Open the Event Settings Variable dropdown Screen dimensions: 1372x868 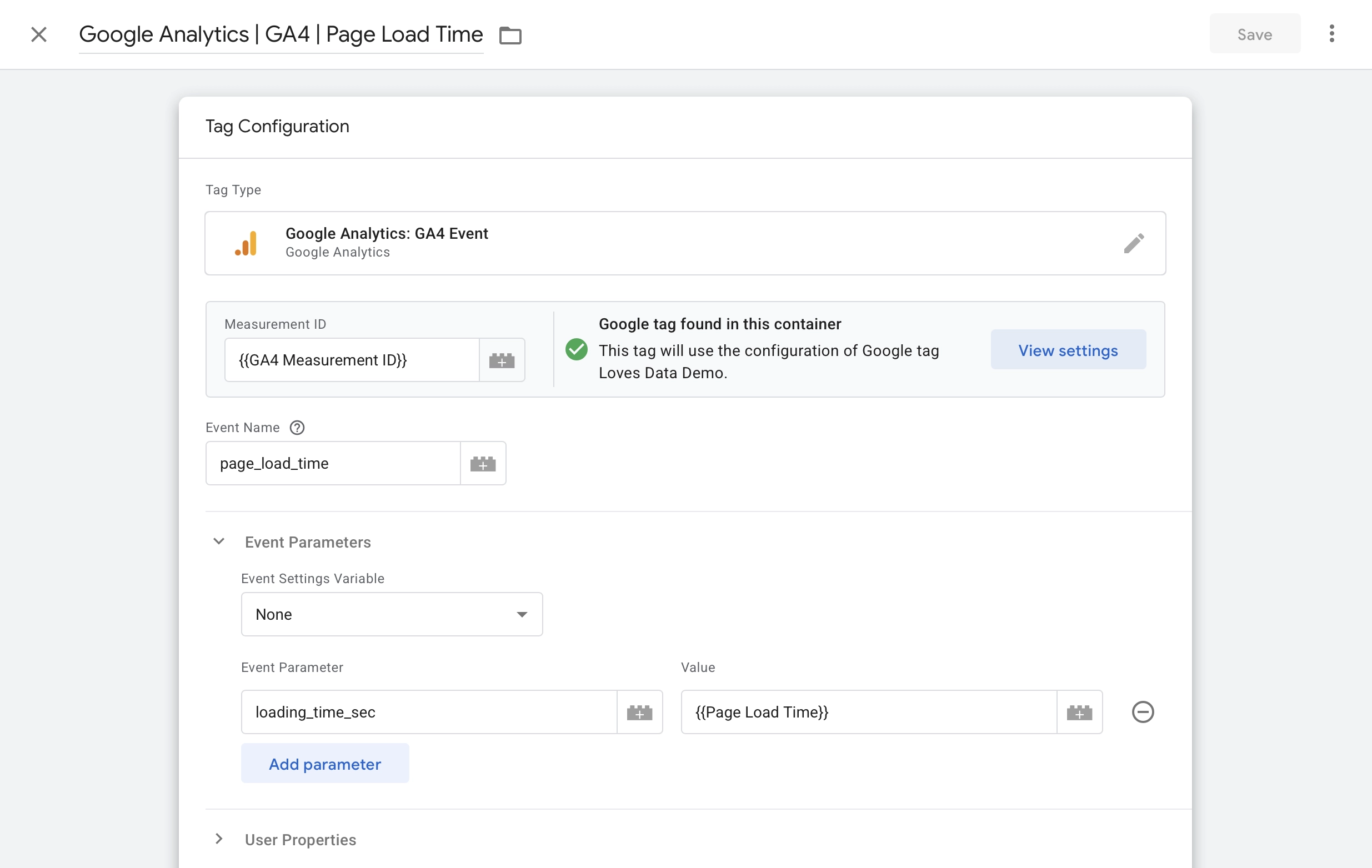(392, 614)
